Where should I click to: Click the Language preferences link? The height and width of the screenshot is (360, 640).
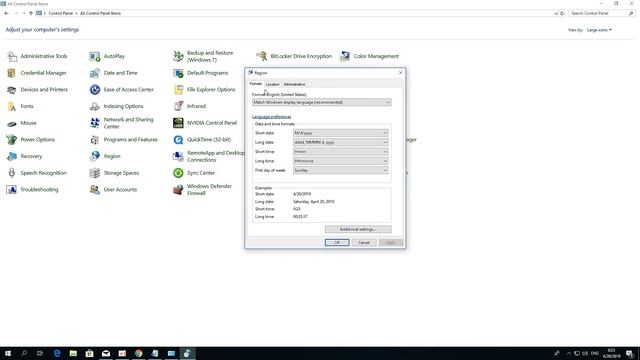[271, 117]
